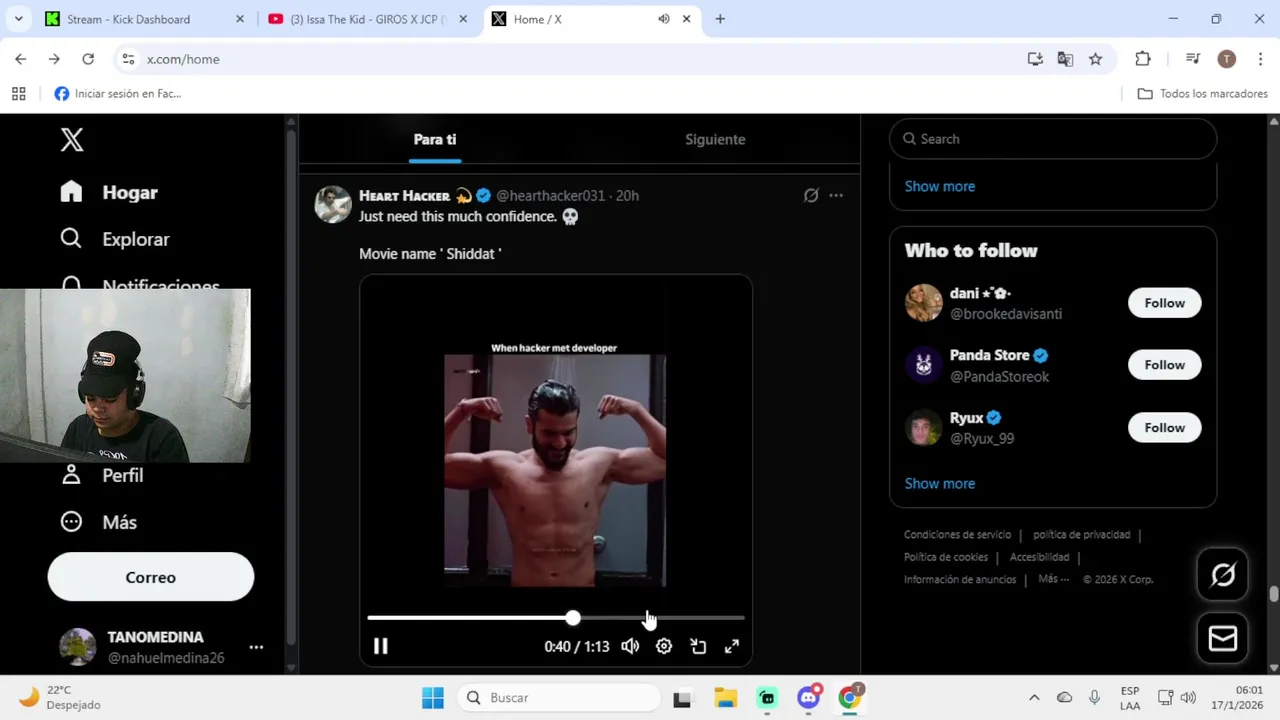Reload the current page

[88, 59]
